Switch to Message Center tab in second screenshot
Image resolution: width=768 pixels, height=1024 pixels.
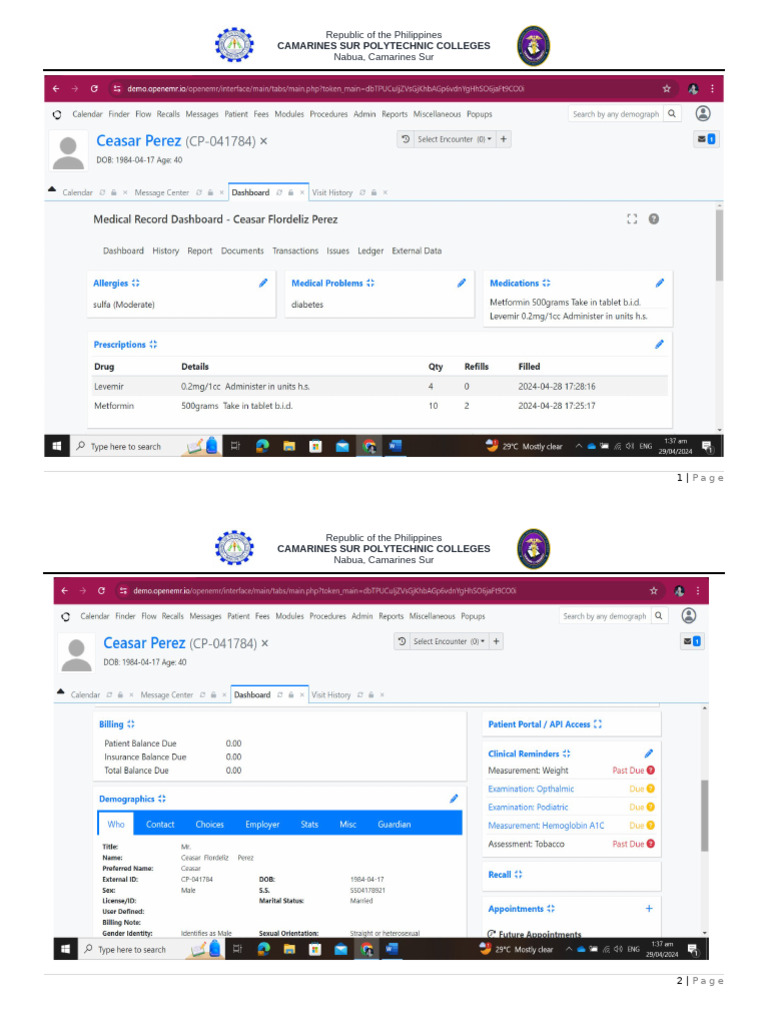167,695
